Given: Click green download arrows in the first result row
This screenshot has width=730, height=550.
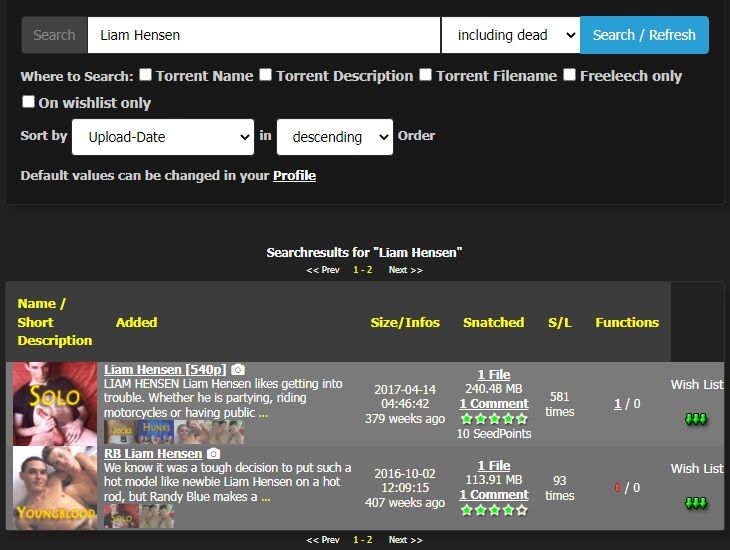Looking at the screenshot, I should (x=696, y=419).
